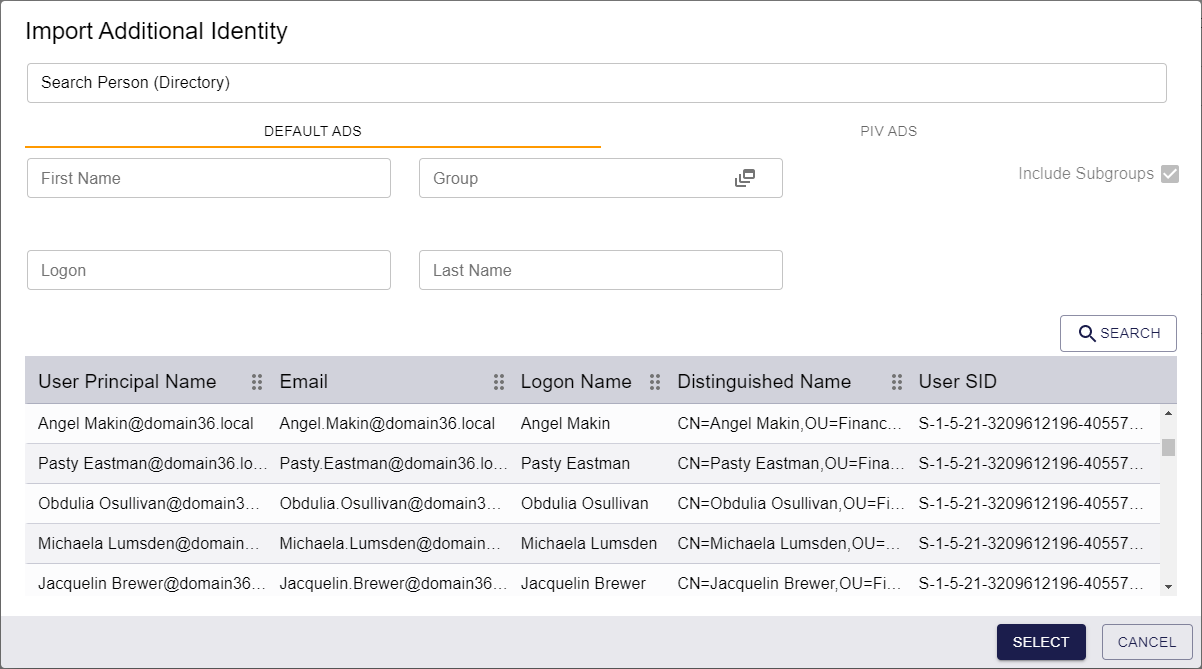This screenshot has height=669, width=1202.
Task: Grab Logon Name column drag handle
Action: 655,382
